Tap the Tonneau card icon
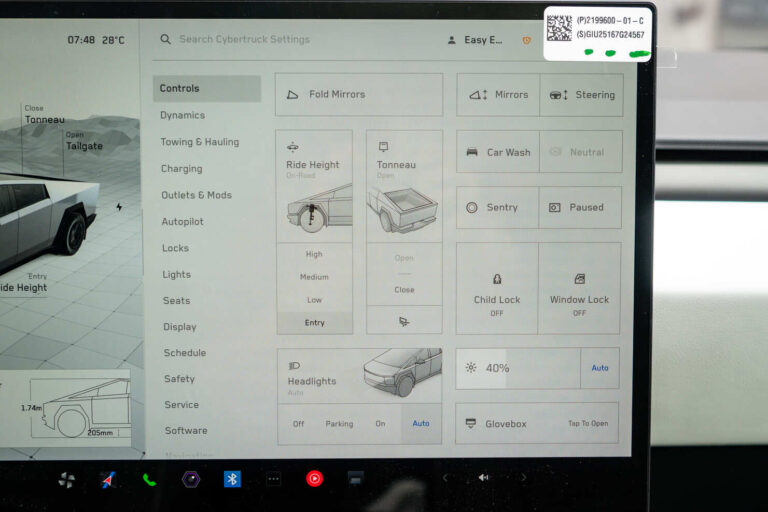Viewport: 768px width, 512px height. [384, 146]
